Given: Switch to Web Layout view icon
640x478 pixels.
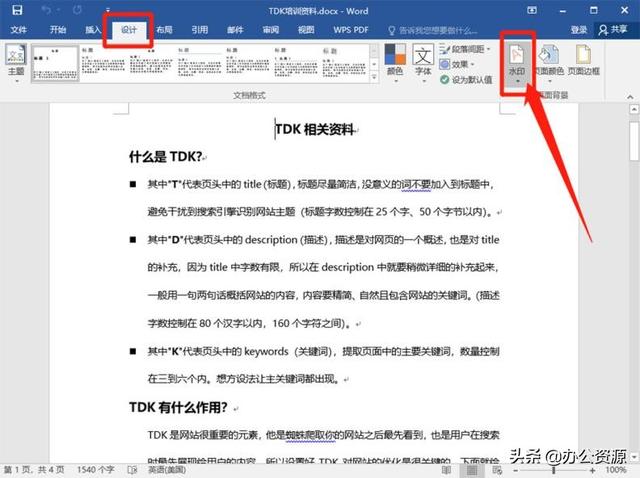Looking at the screenshot, I should click(x=497, y=470).
